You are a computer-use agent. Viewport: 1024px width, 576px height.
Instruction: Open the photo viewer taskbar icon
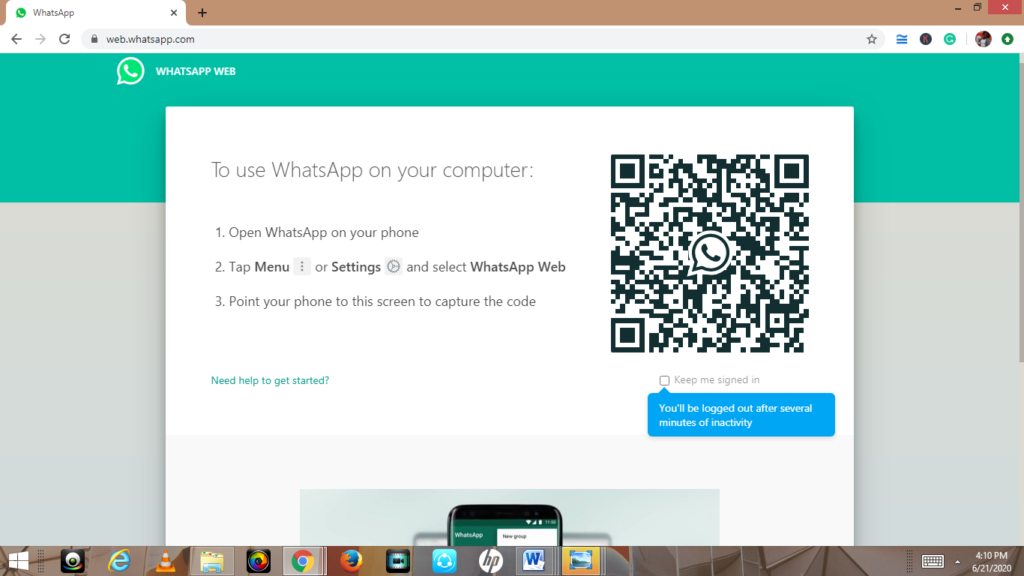pyautogui.click(x=581, y=561)
